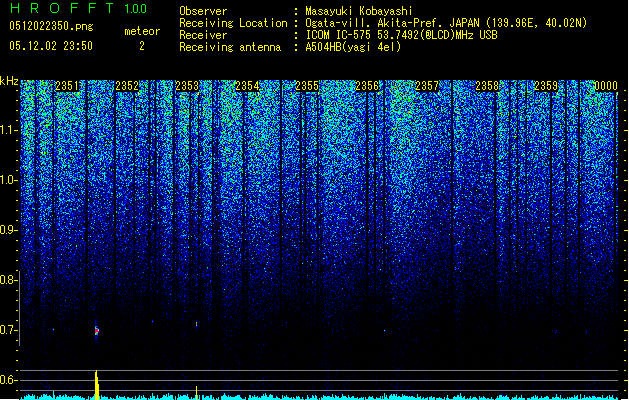Viewport: 629px width, 400px height.
Task: Click the date stamp 05.12.02 23:50
Action: click(51, 46)
